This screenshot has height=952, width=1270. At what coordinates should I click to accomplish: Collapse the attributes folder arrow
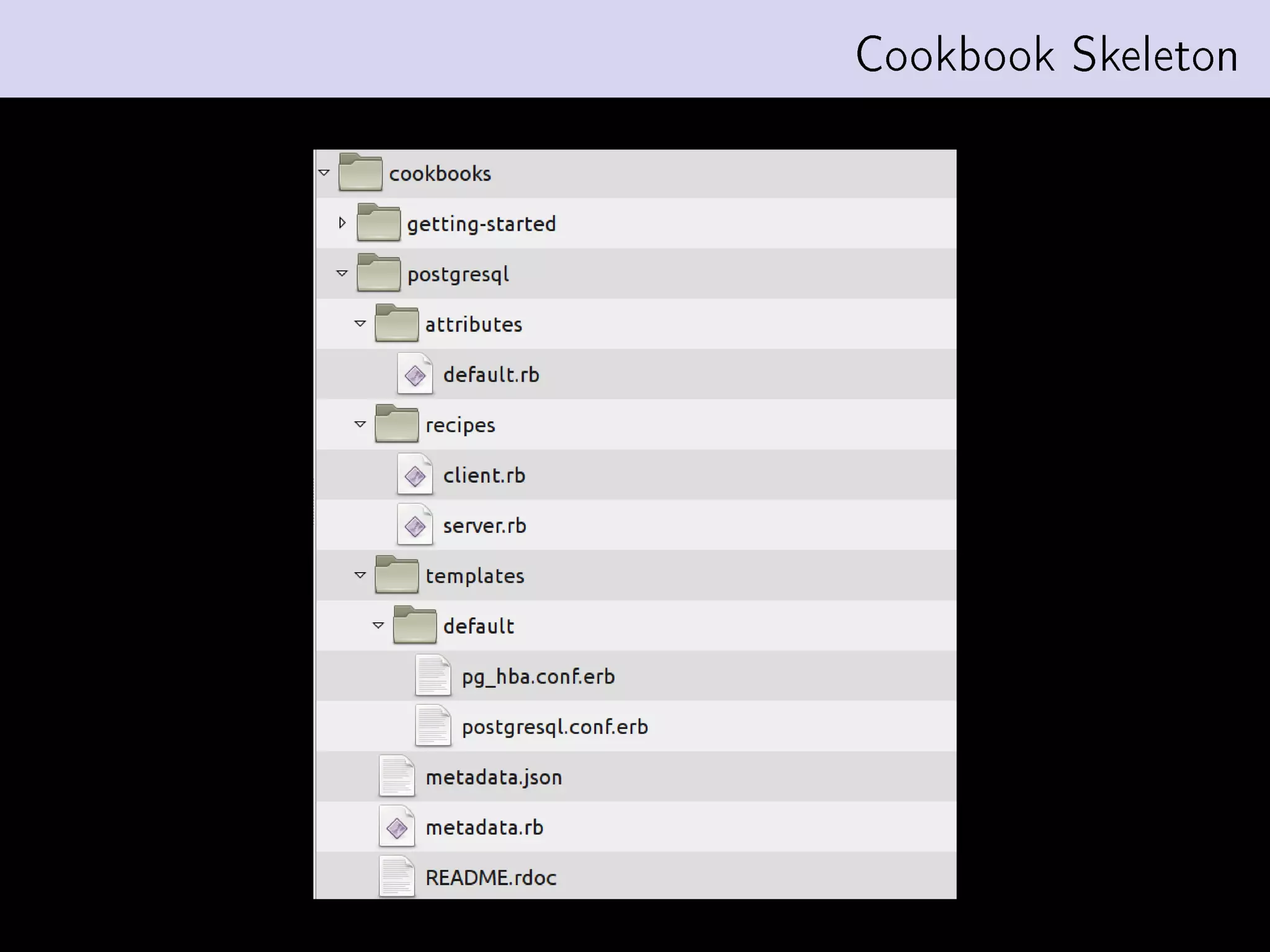point(360,324)
